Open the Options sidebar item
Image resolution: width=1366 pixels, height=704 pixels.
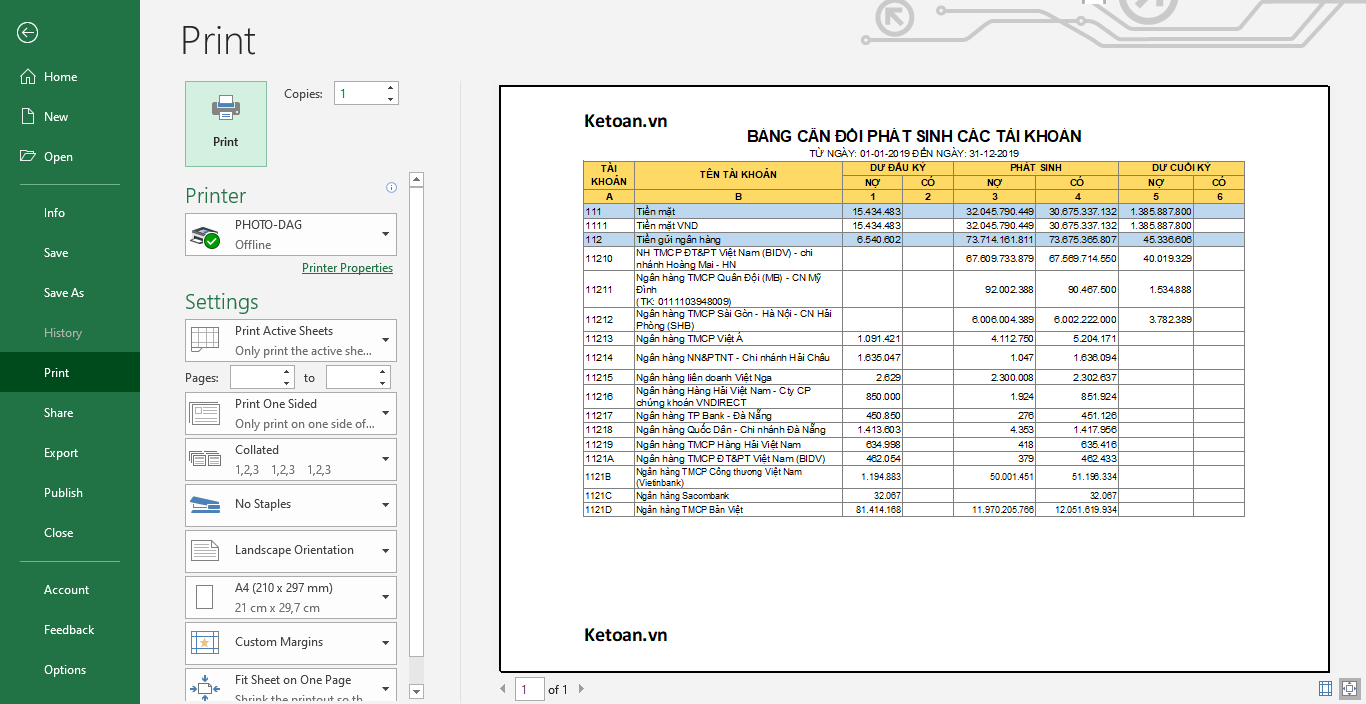[65, 670]
